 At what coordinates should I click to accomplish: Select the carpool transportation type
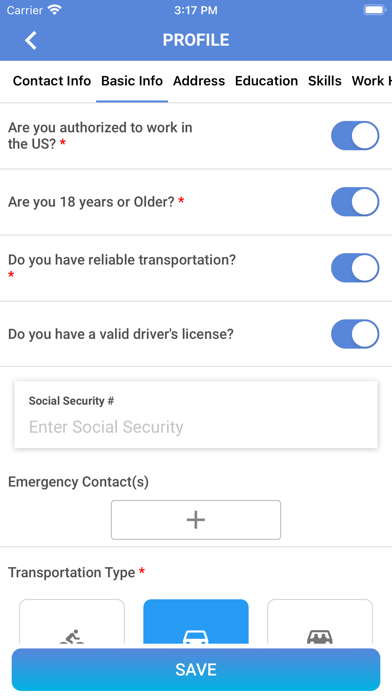point(320,621)
